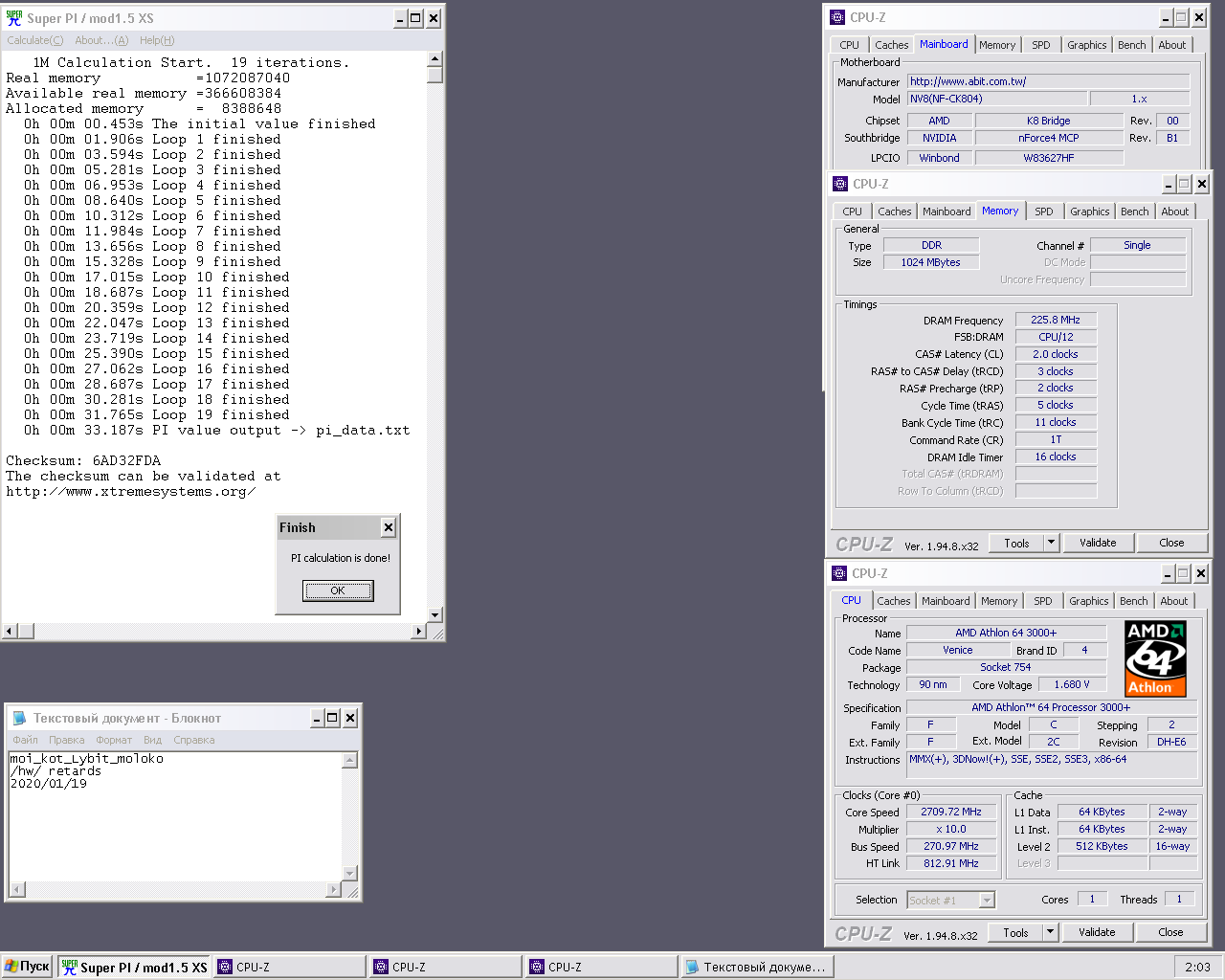1225x980 pixels.
Task: Activate first CPU-Z taskbar button
Action: coord(290,967)
